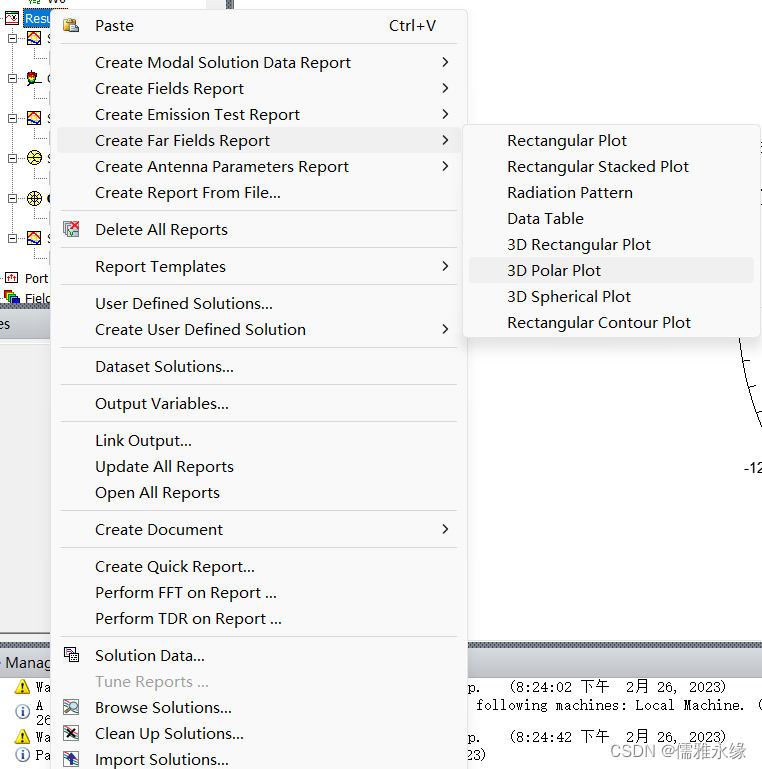Open Create Antenna Parameters Report submenu

(x=259, y=166)
